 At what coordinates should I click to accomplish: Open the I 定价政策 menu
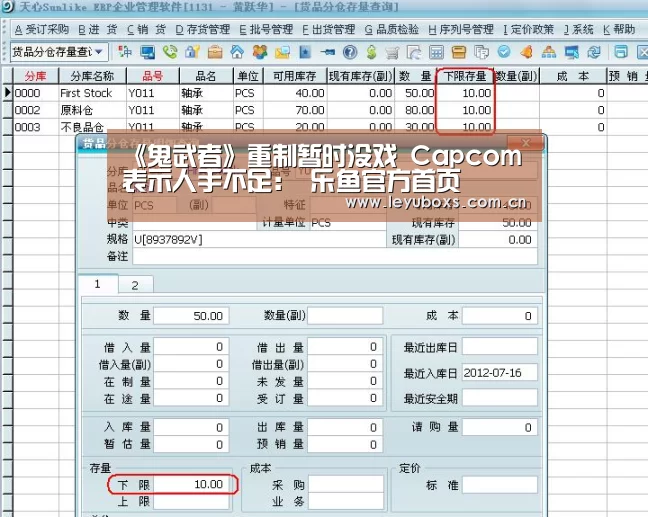pyautogui.click(x=529, y=29)
